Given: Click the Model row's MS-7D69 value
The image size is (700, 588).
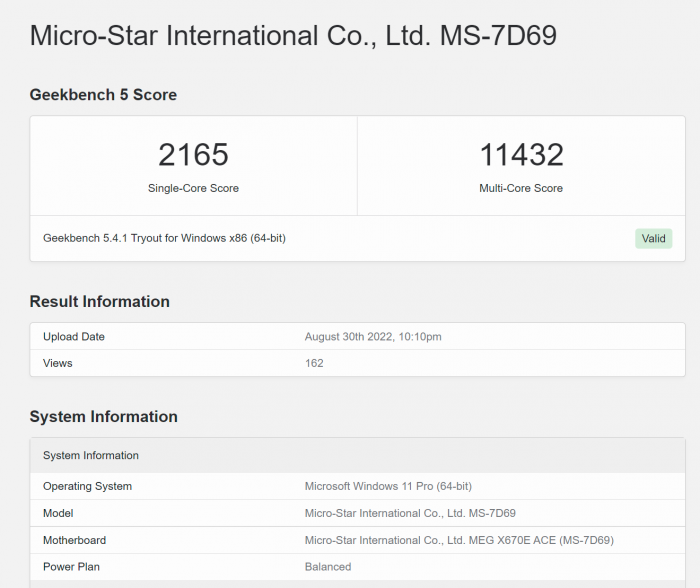Looking at the screenshot, I should [410, 513].
